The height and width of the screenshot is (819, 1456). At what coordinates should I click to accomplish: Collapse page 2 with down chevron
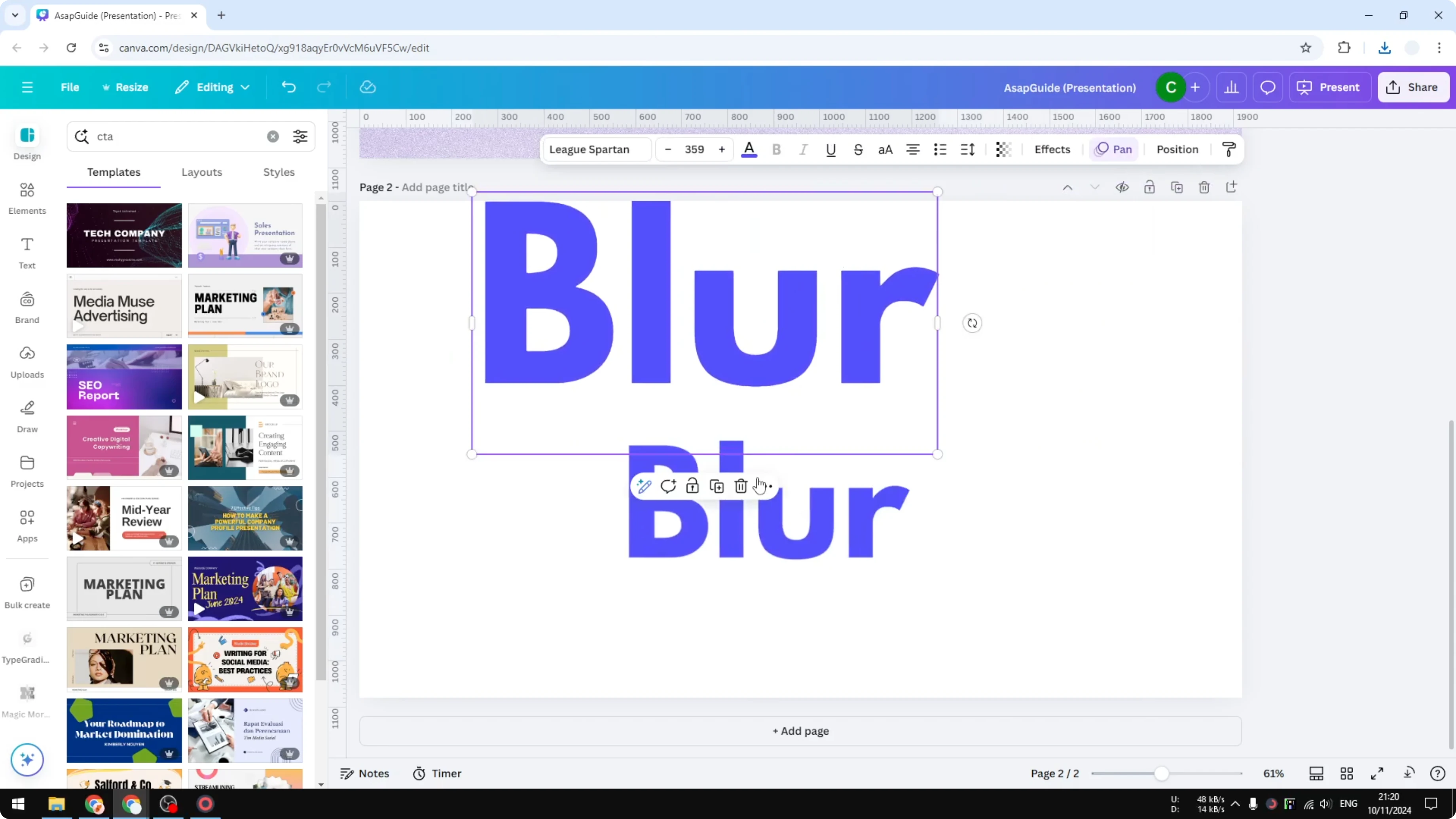click(x=1095, y=187)
